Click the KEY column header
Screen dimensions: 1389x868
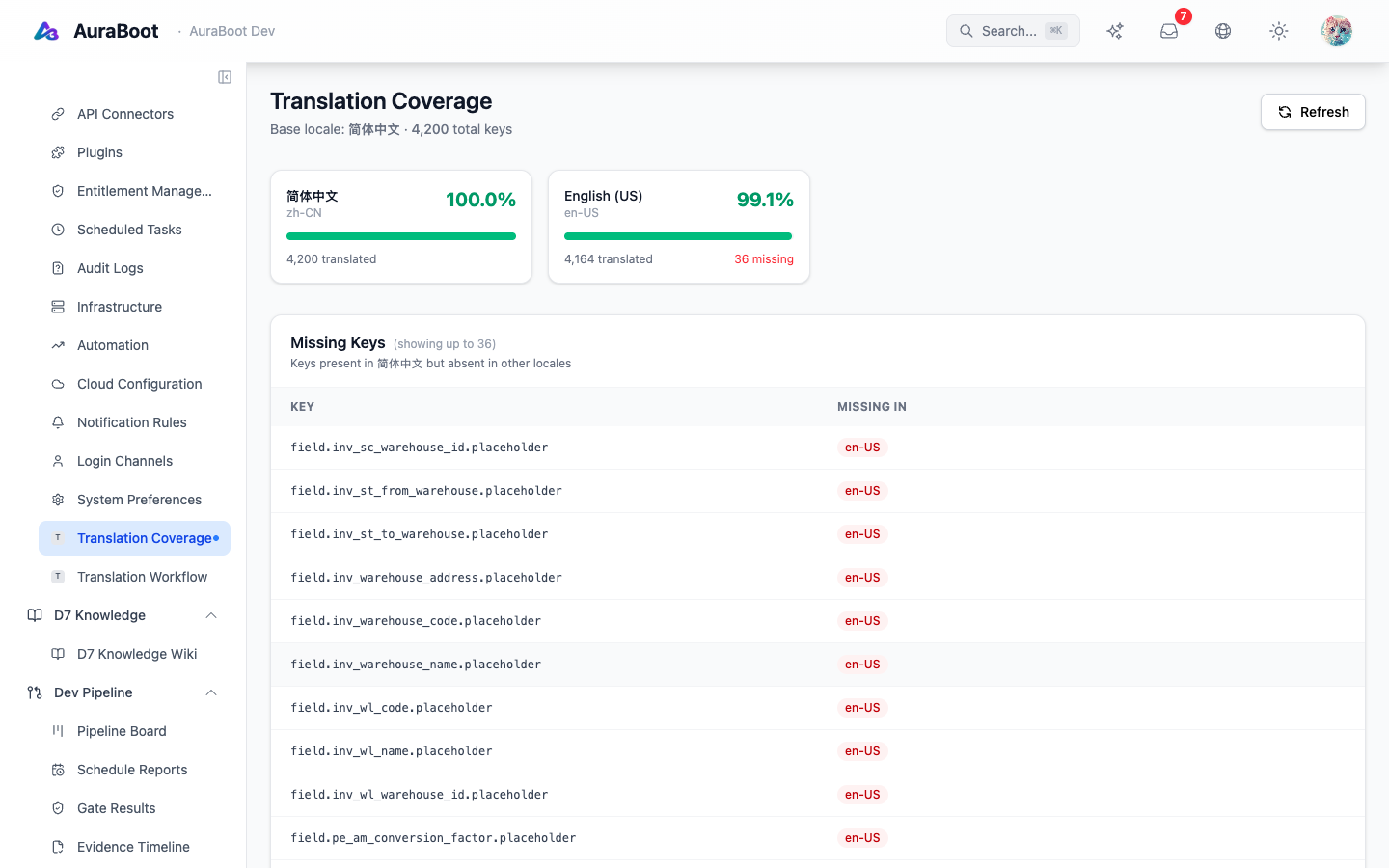pos(303,407)
